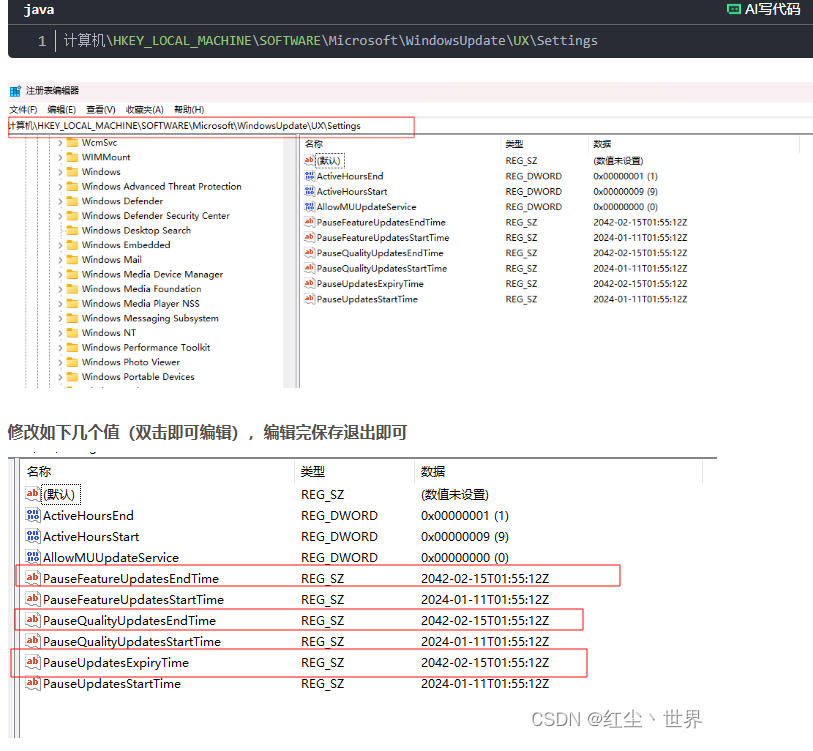
Task: Open the 文件(F) menu
Action: [x=23, y=109]
